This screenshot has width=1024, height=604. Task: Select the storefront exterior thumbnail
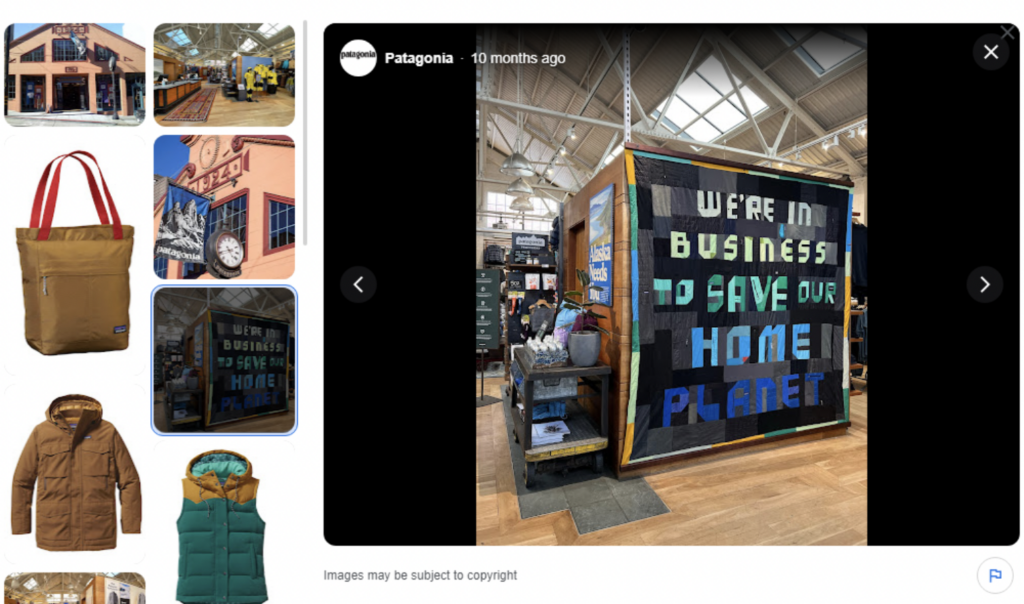(x=75, y=74)
